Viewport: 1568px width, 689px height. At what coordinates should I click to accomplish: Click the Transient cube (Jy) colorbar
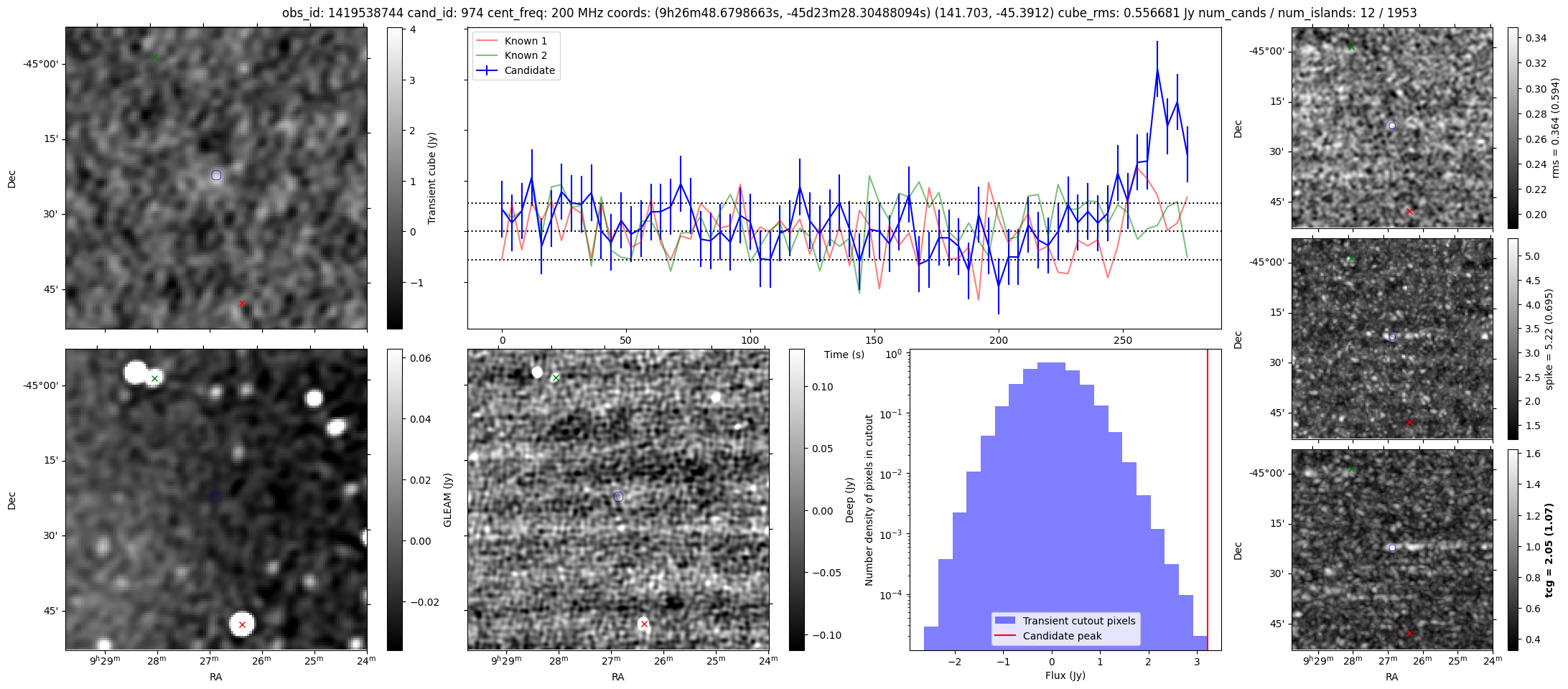pos(394,178)
